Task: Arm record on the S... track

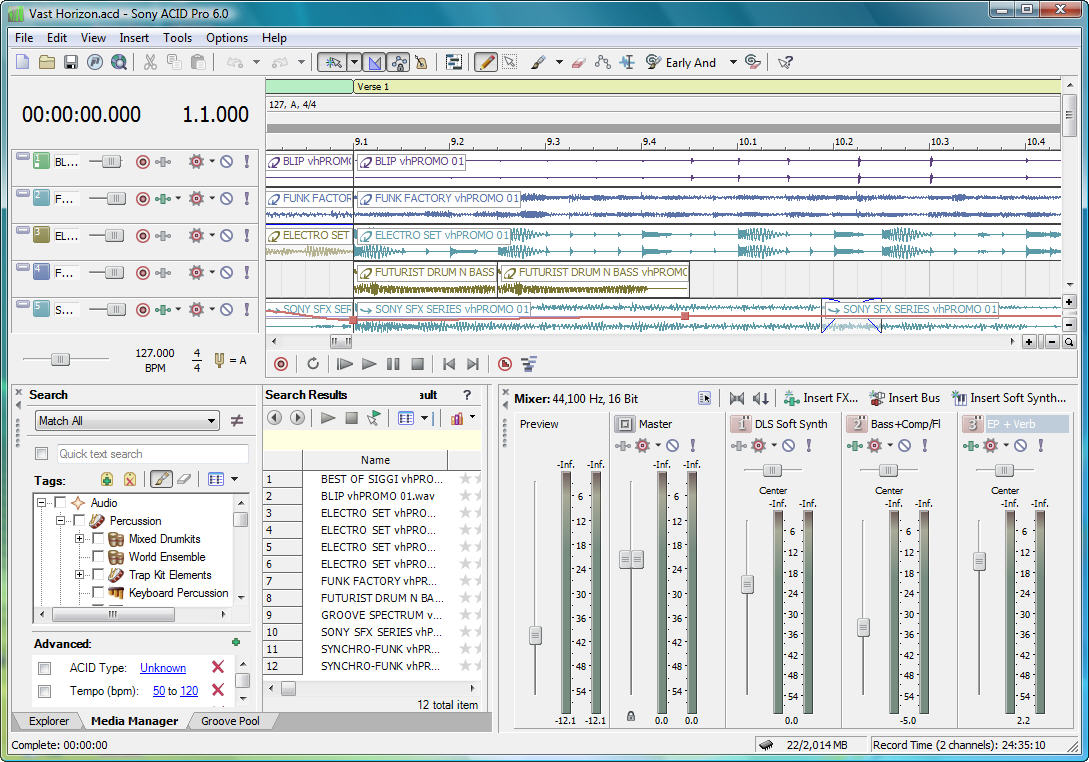Action: 142,310
